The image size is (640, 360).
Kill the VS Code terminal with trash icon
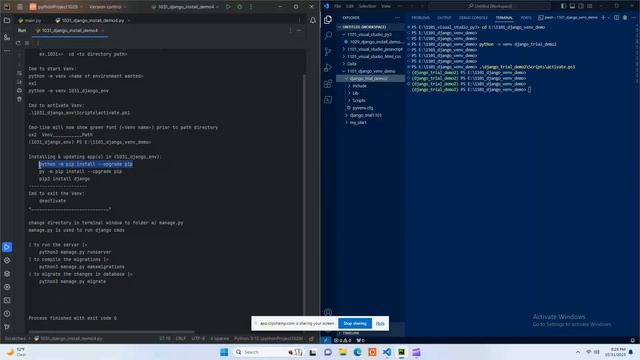[624, 18]
